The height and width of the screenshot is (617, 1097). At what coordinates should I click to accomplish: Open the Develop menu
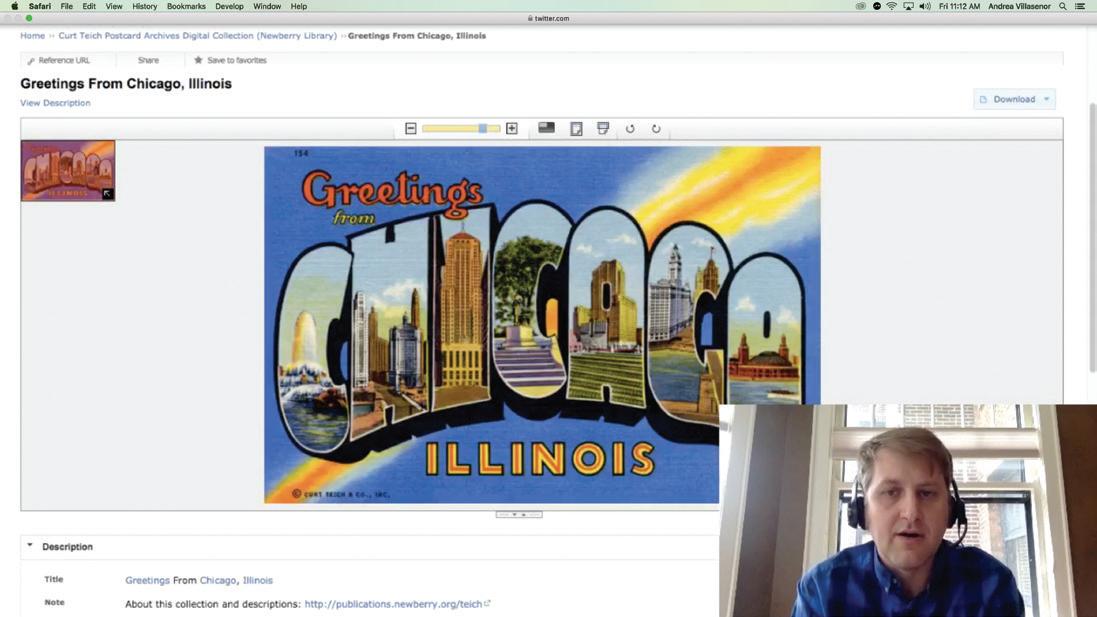point(229,6)
